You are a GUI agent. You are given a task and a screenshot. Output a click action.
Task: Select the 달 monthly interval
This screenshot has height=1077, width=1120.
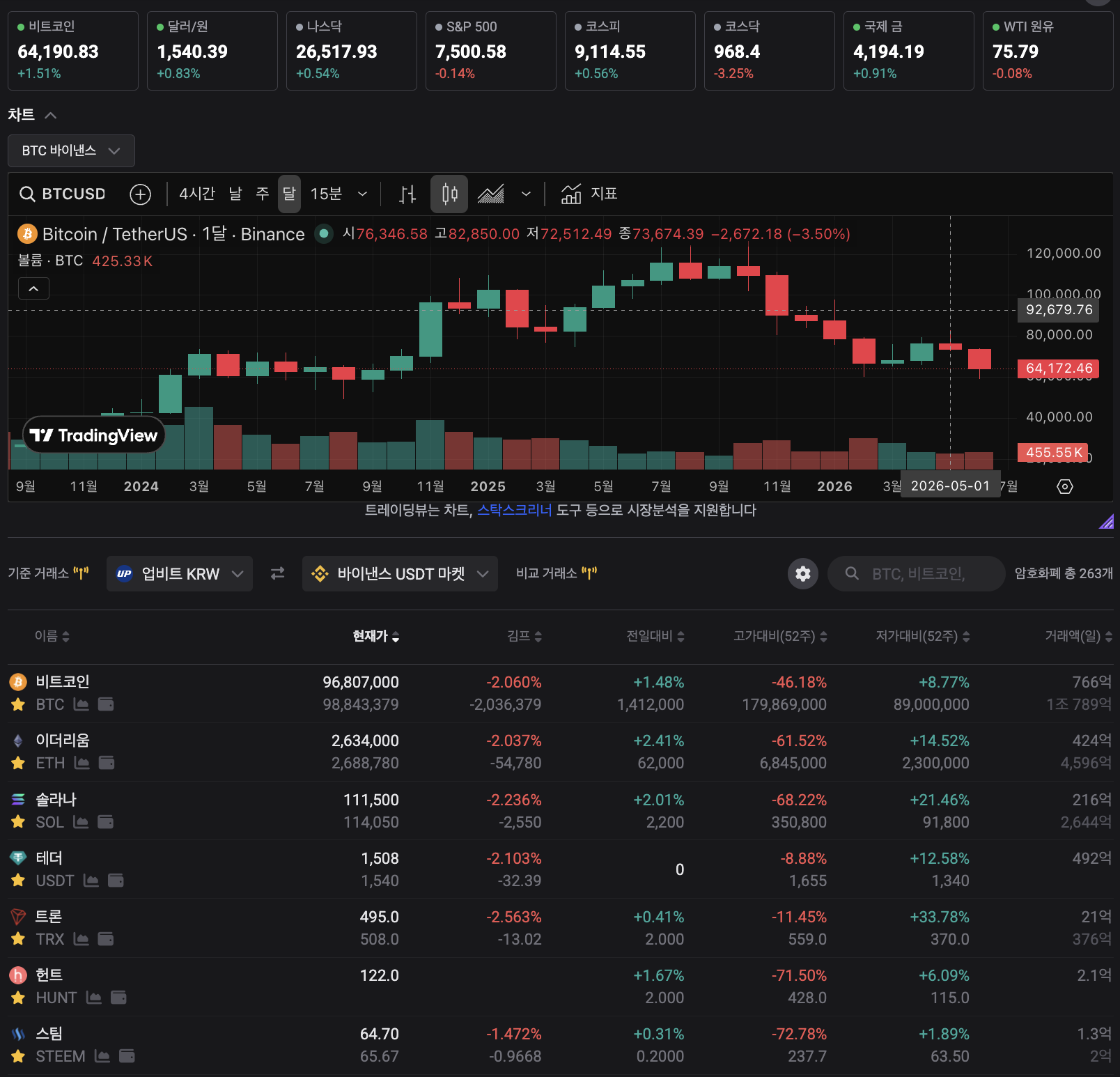289,194
